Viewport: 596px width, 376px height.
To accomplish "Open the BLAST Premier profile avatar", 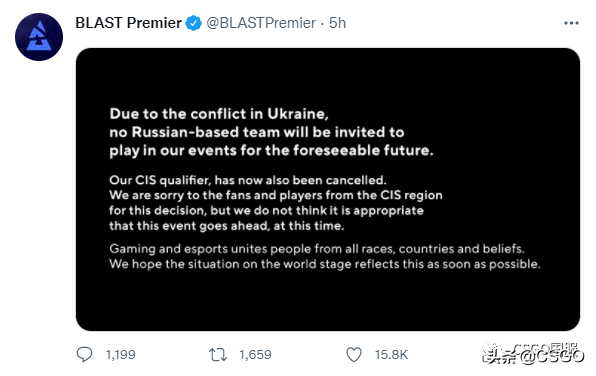I will coord(39,37).
